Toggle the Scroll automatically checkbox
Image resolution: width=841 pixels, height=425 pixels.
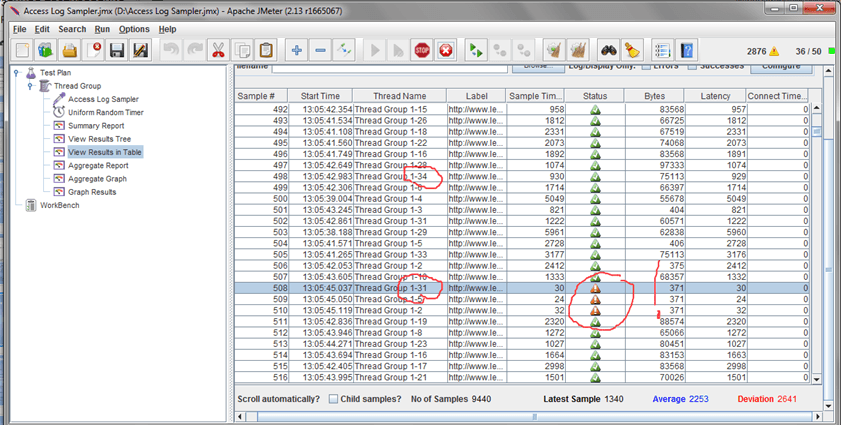click(x=333, y=399)
